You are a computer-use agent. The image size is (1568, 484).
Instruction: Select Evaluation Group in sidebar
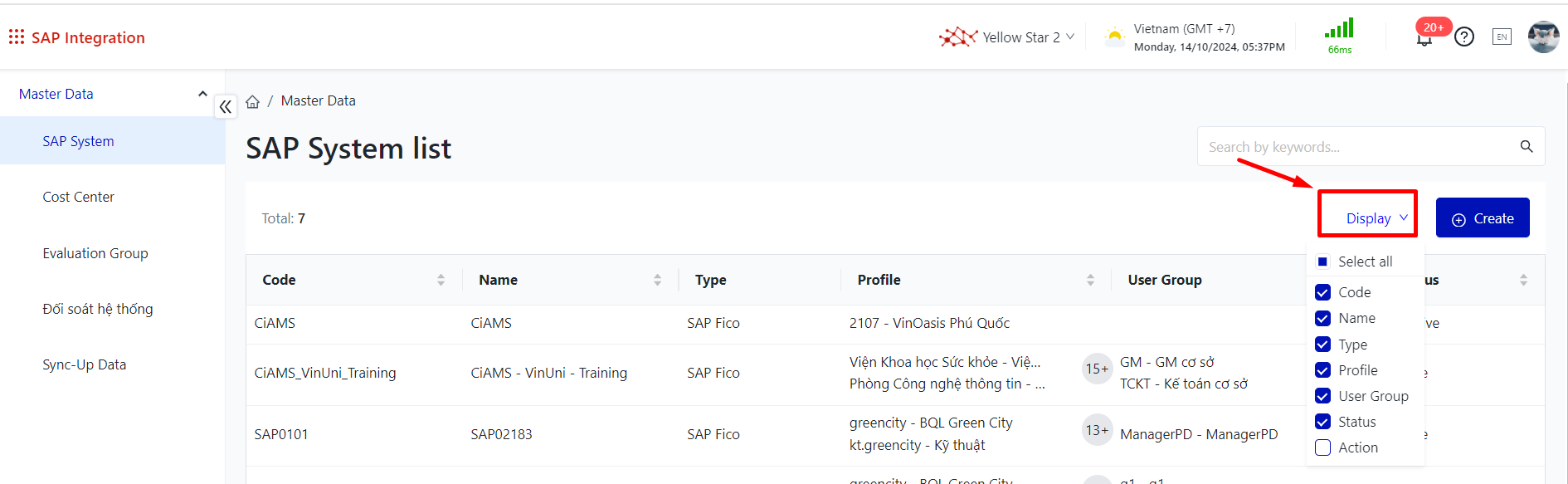[x=95, y=253]
